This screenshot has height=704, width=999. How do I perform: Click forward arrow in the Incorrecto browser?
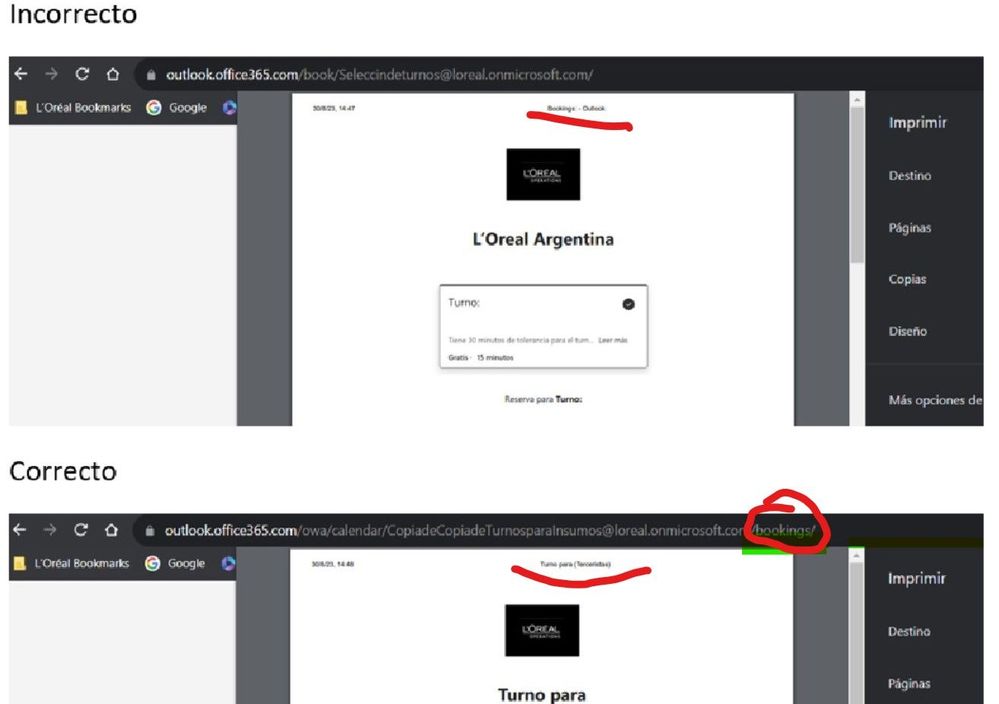[x=52, y=74]
